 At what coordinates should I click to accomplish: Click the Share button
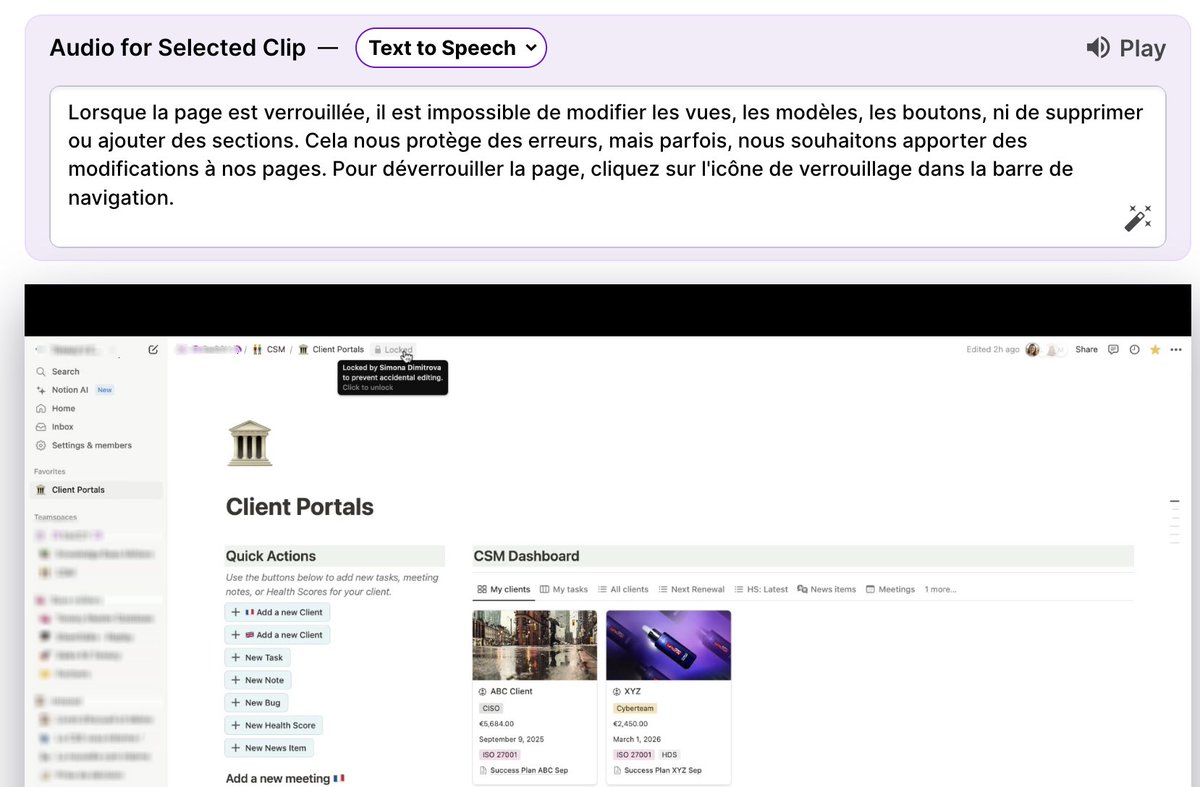click(x=1086, y=349)
